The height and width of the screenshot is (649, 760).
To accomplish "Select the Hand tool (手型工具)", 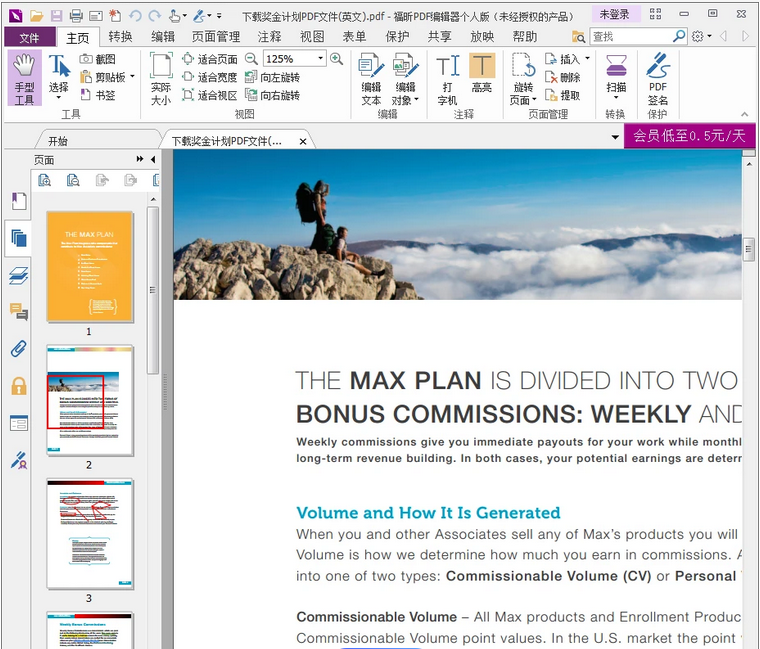I will click(x=24, y=79).
